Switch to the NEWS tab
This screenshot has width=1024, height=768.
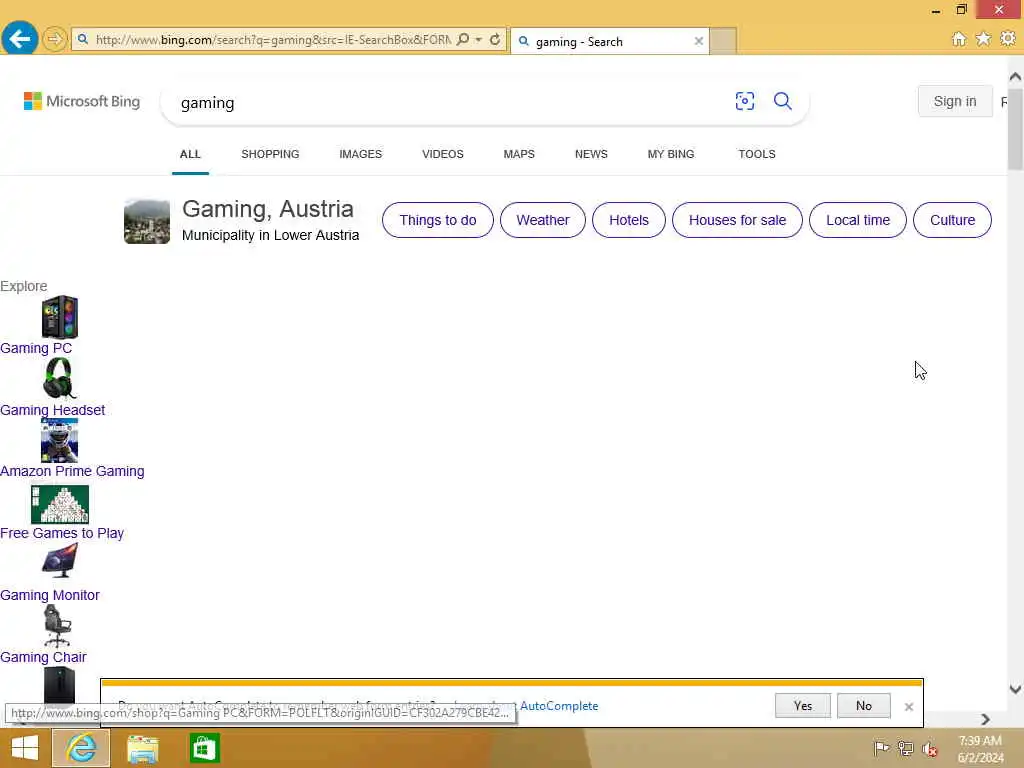tap(591, 154)
